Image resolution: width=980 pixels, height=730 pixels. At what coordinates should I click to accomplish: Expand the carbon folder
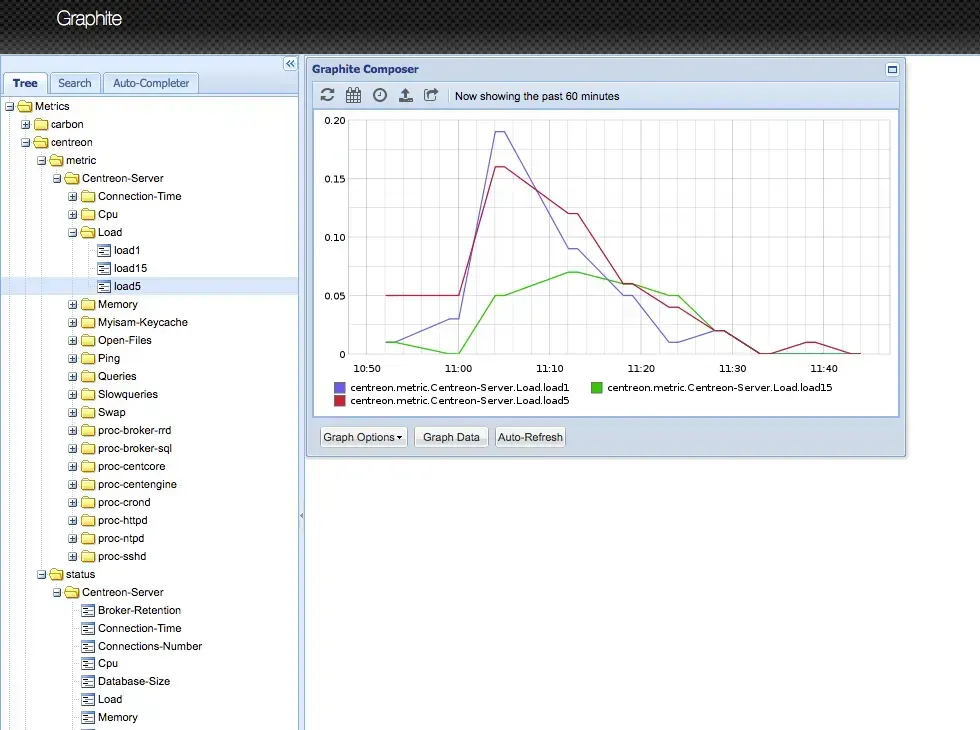coord(26,125)
